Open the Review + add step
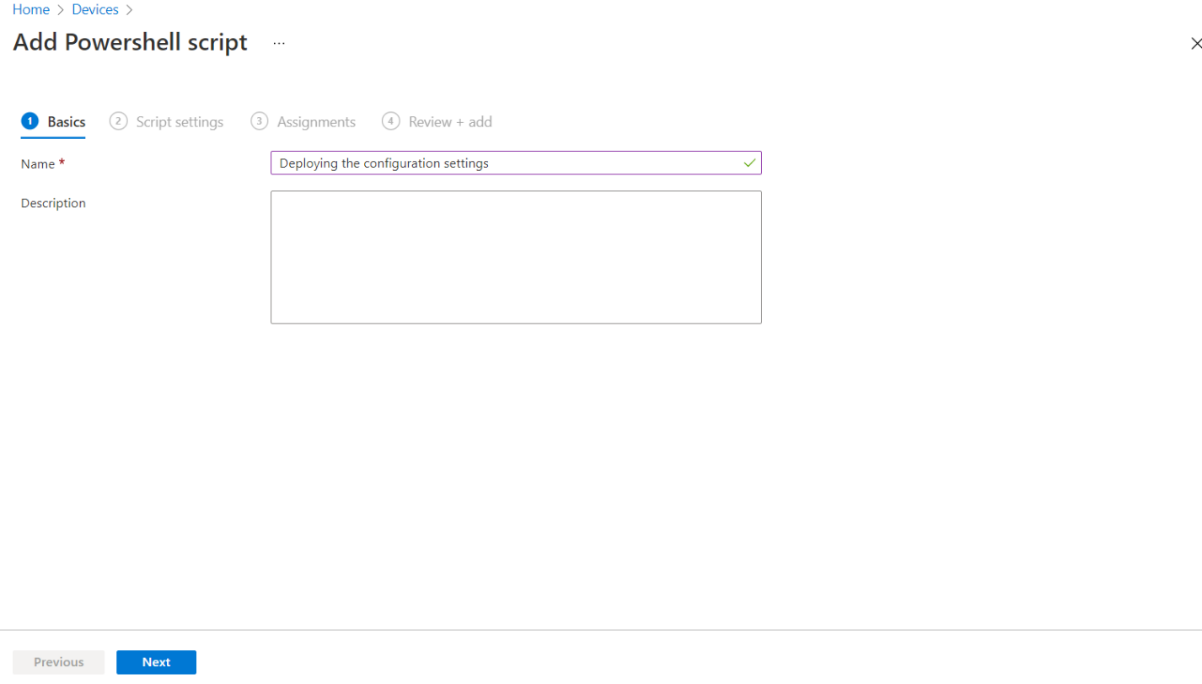Screen dimensions: 1202x684 coord(437,122)
